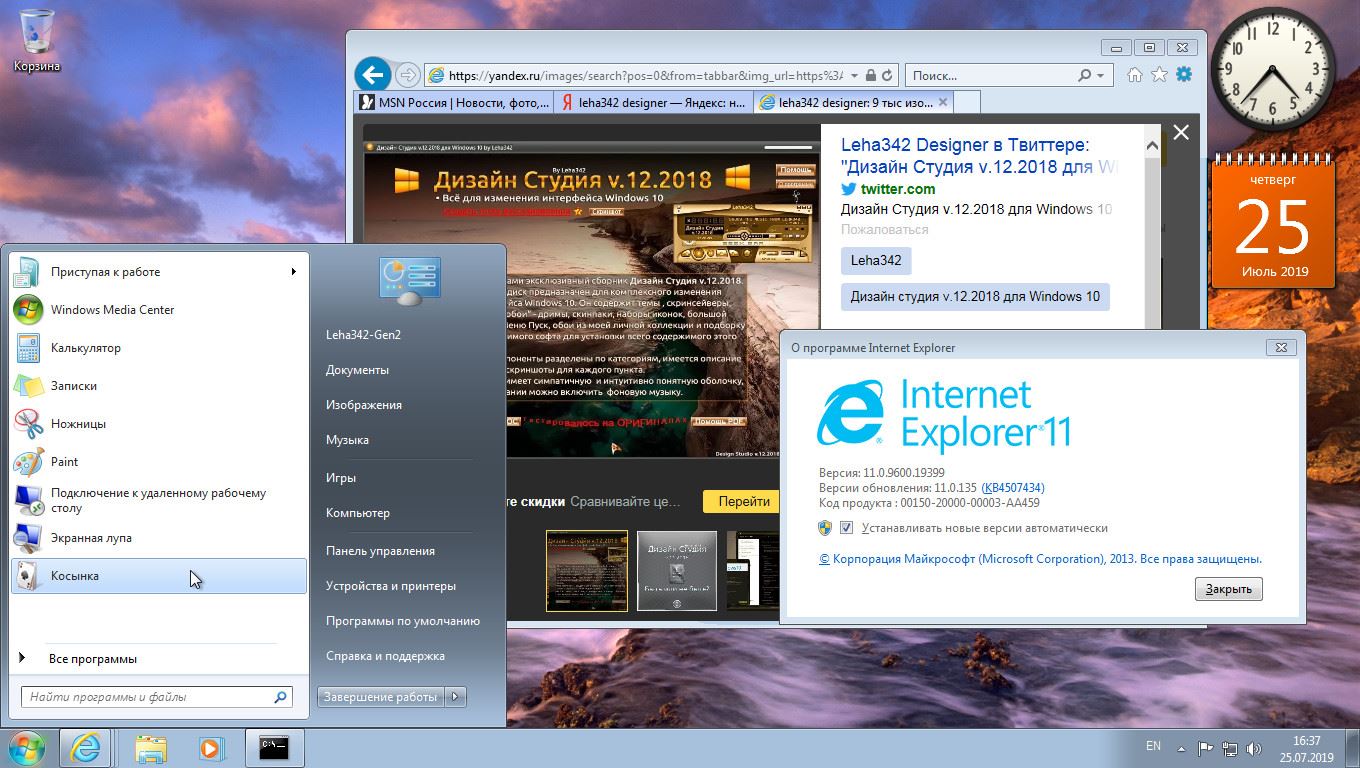Expand the search box dropdown arrow
Viewport: 1360px width, 768px height.
coord(1101,76)
